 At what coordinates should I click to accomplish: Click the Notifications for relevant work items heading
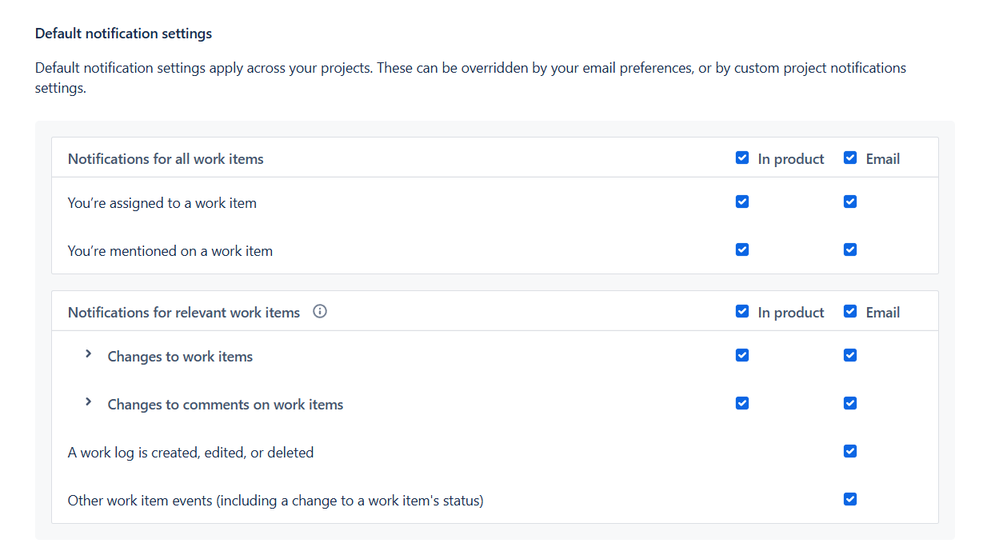tap(184, 313)
